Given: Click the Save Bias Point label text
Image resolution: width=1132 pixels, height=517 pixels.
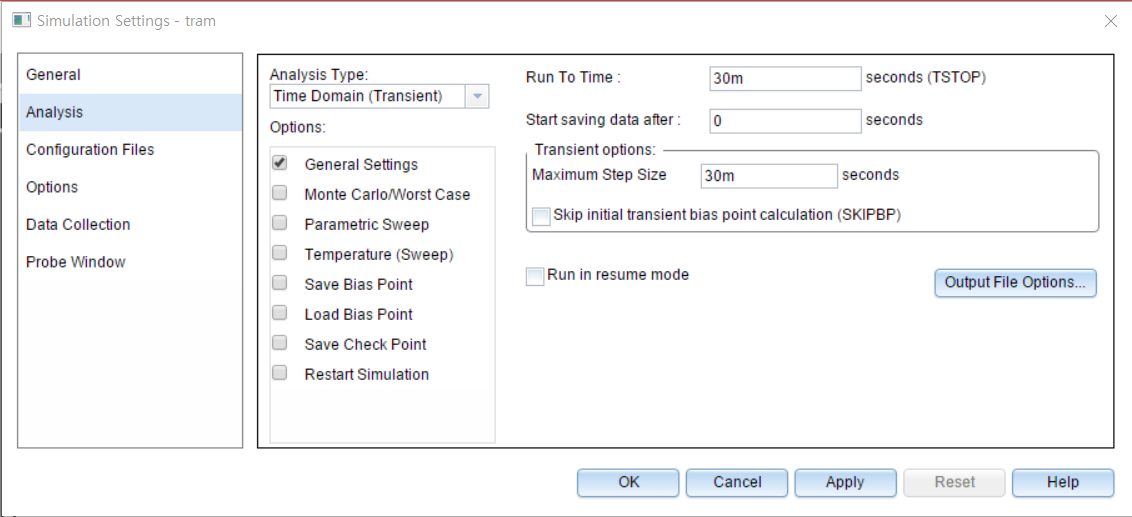Looking at the screenshot, I should (x=359, y=284).
